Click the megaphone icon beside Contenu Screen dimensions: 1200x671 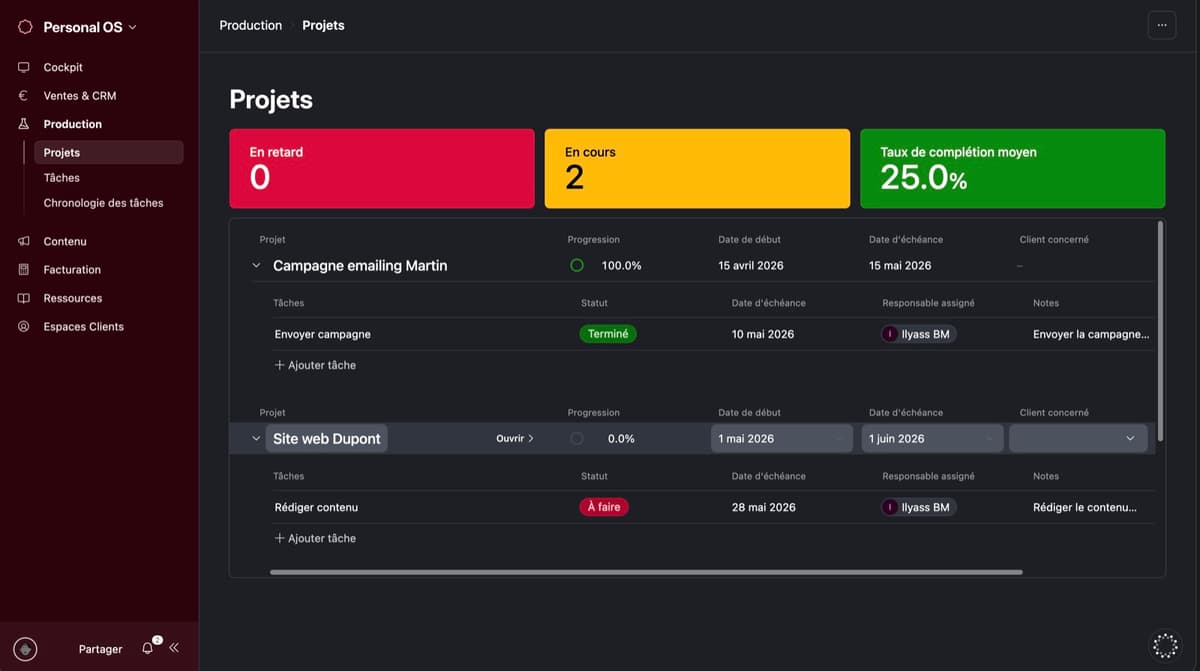point(24,241)
